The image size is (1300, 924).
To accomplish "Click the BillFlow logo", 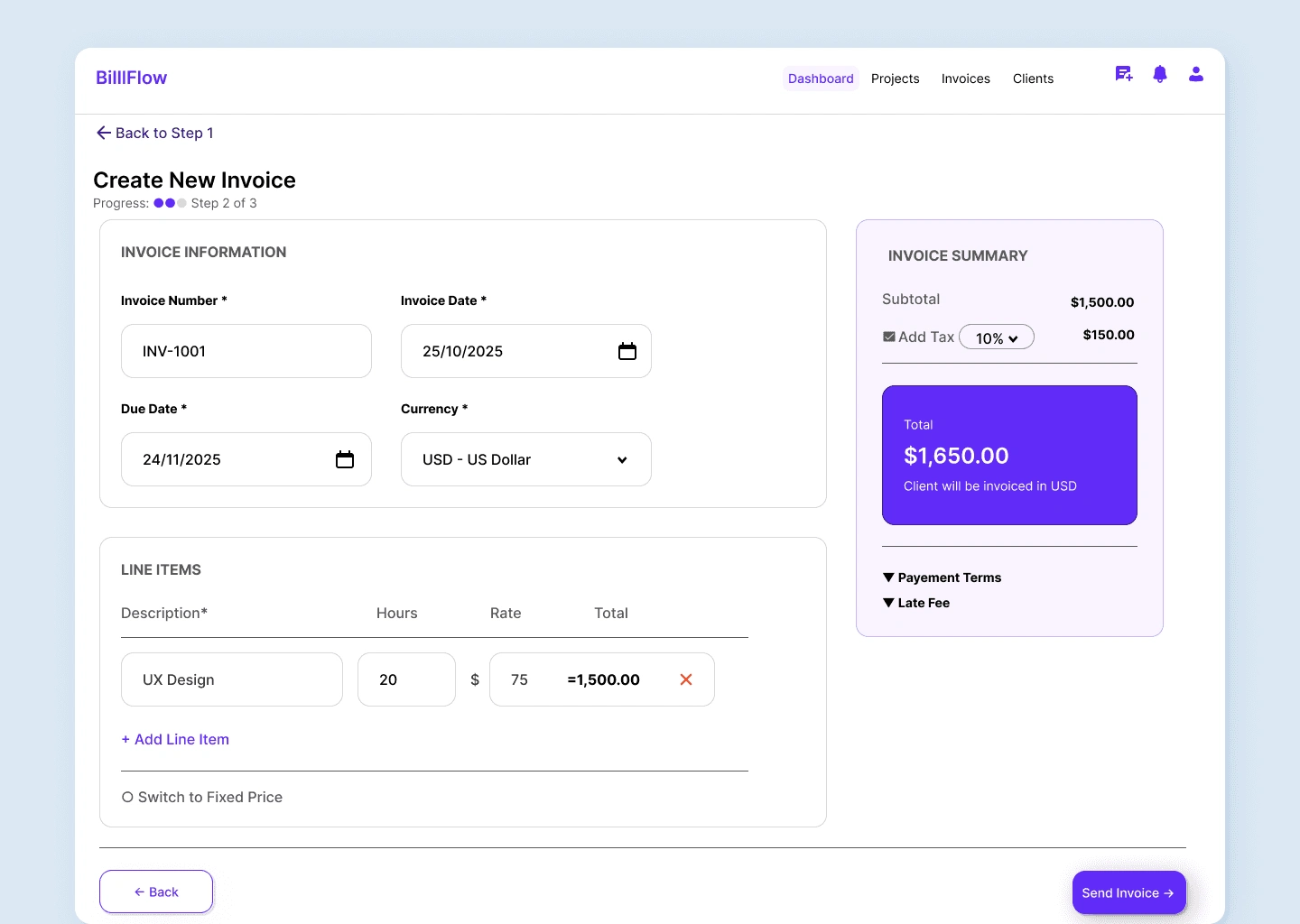I will point(132,78).
